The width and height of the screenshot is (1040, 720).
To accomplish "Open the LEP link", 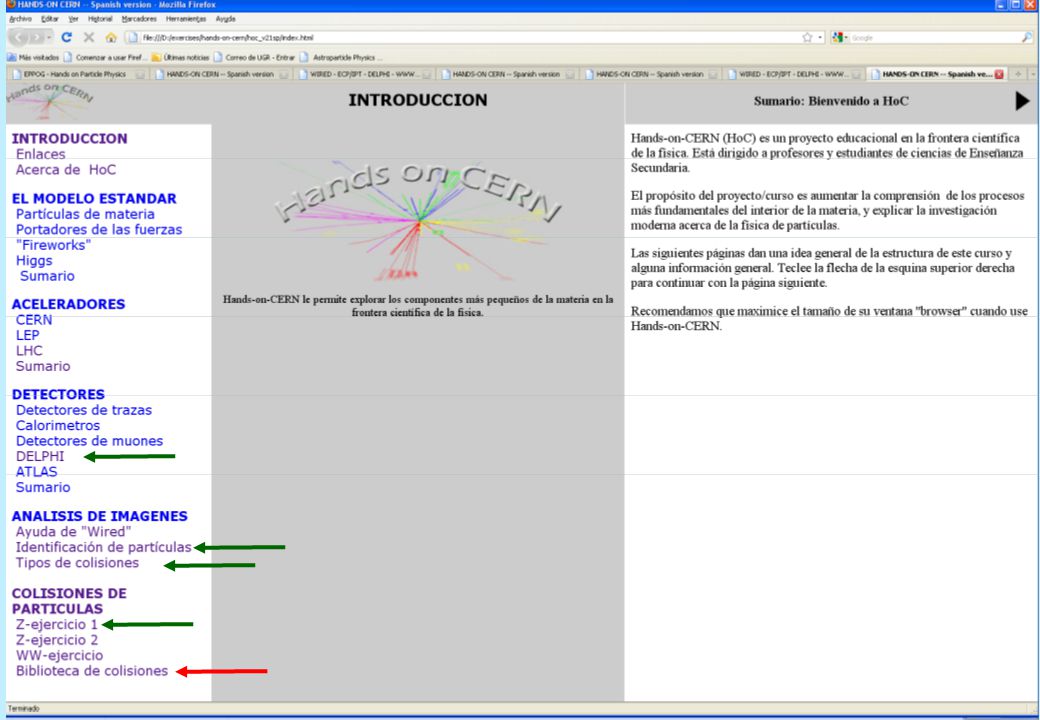I will tap(28, 335).
